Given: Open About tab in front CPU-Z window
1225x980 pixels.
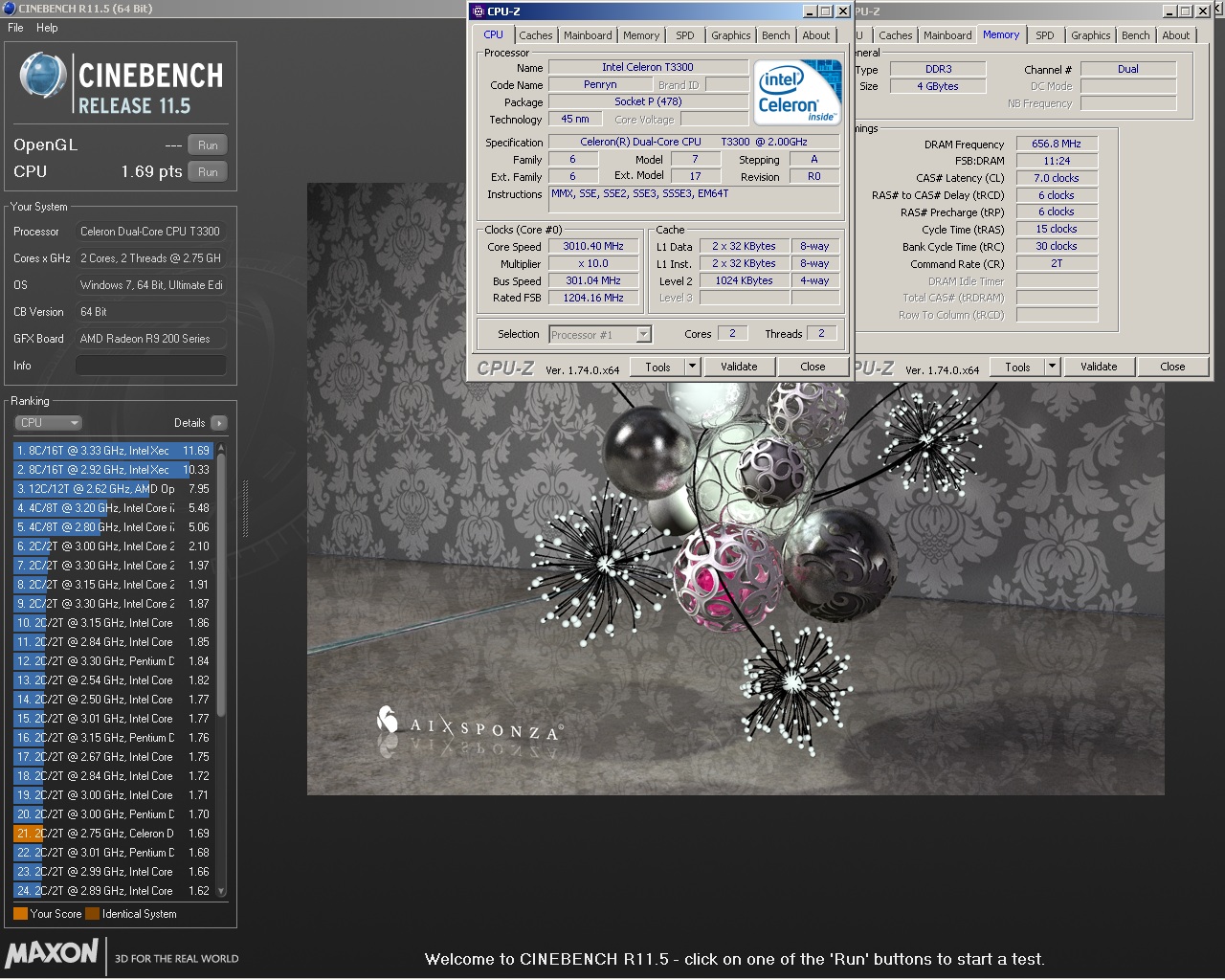Looking at the screenshot, I should point(816,35).
